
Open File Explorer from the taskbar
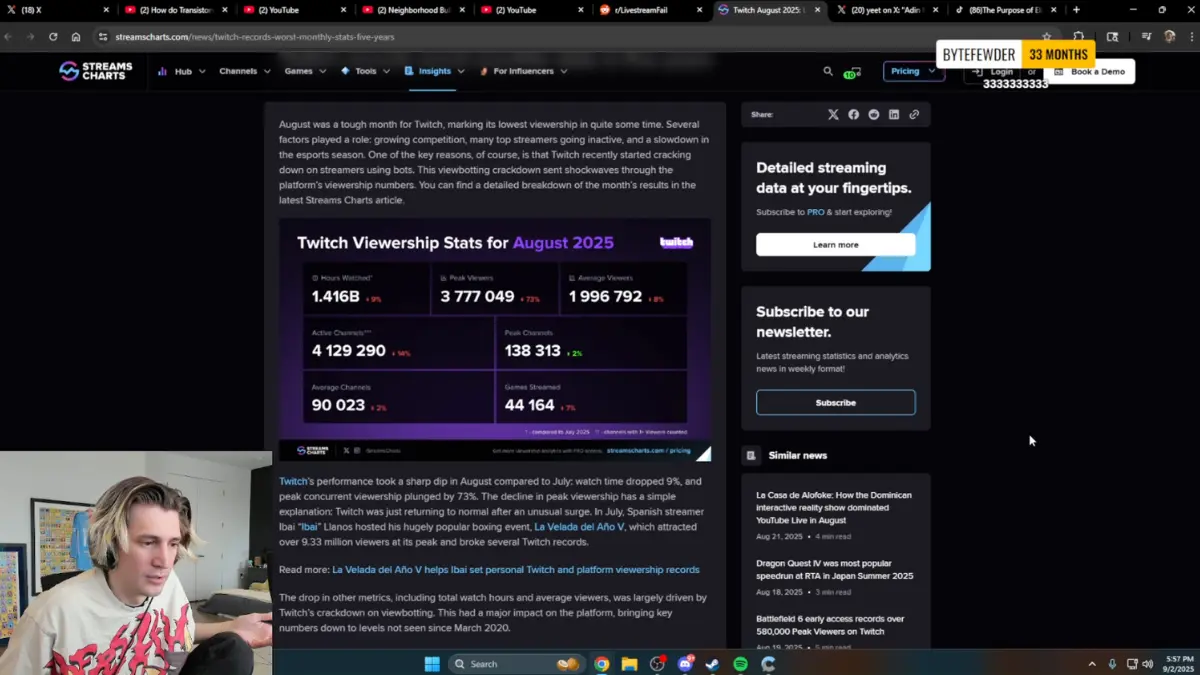pos(629,664)
